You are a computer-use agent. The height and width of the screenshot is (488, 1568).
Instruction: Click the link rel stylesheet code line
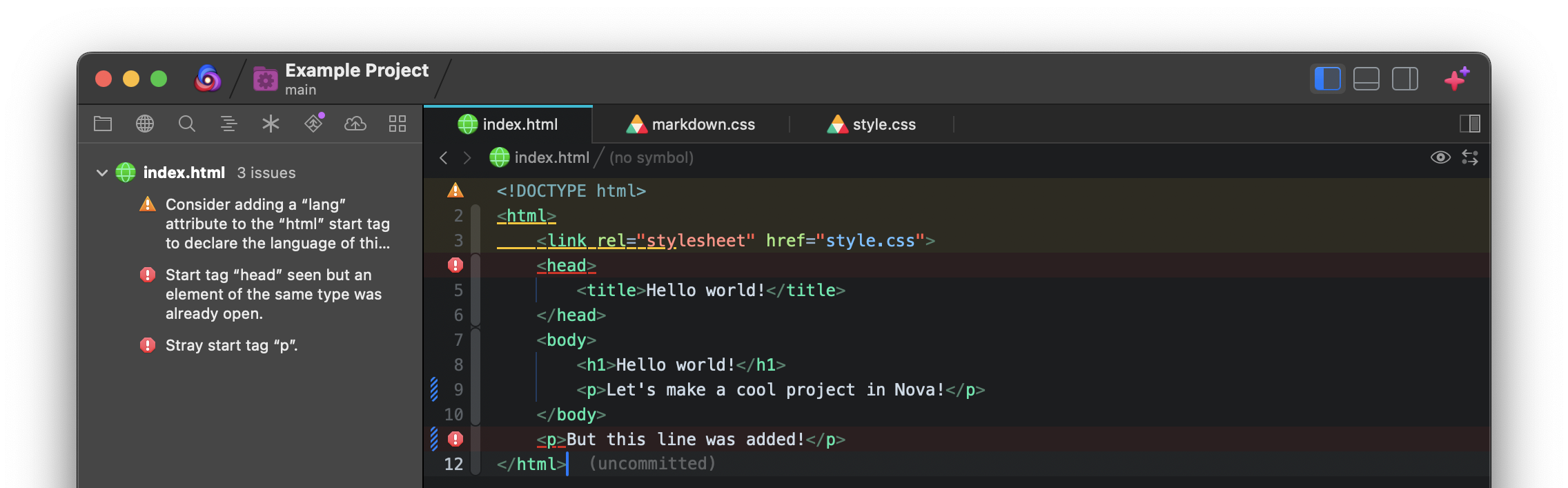[x=736, y=240]
